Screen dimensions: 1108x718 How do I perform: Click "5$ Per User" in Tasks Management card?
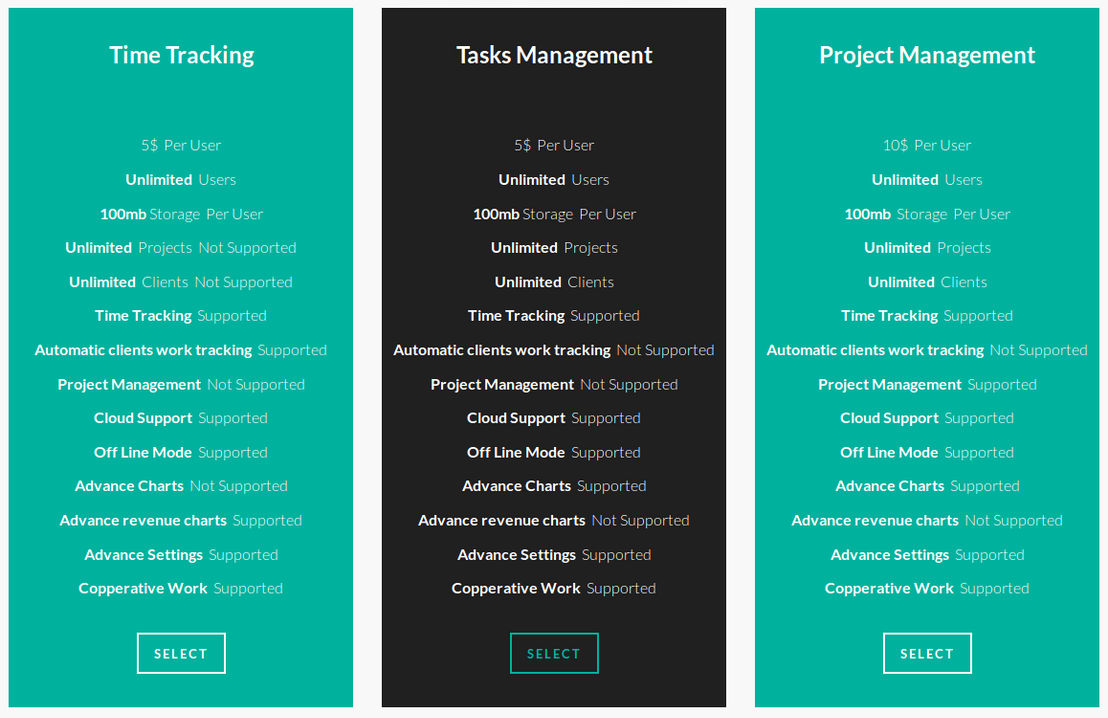pos(554,145)
